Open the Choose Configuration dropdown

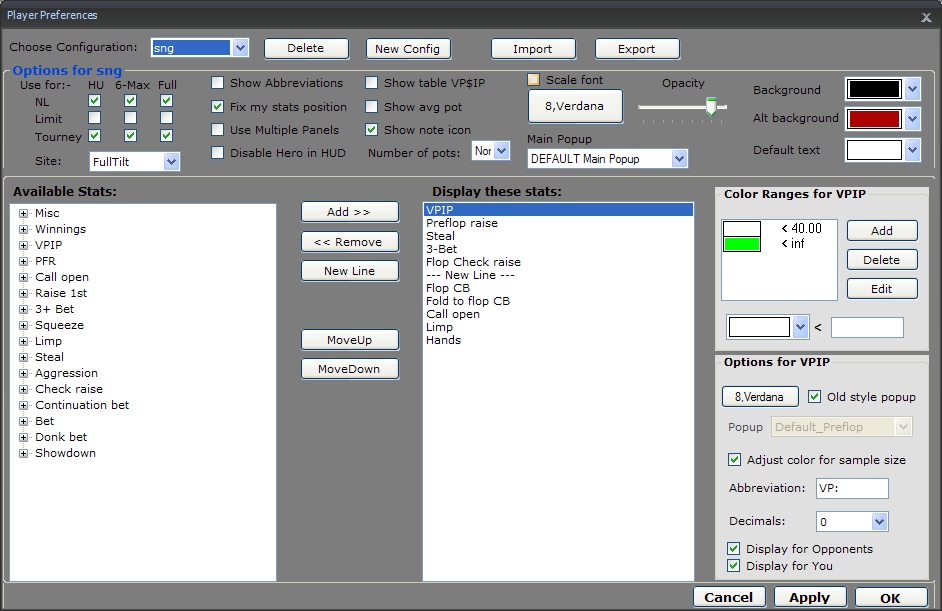pos(240,48)
